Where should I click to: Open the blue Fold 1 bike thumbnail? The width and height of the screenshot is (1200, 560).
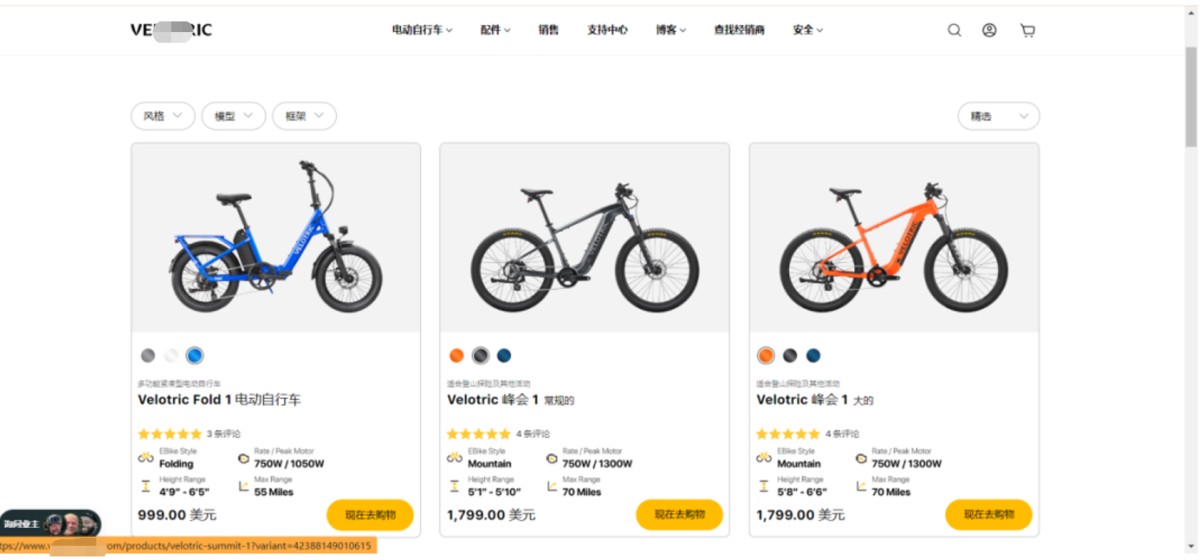276,238
